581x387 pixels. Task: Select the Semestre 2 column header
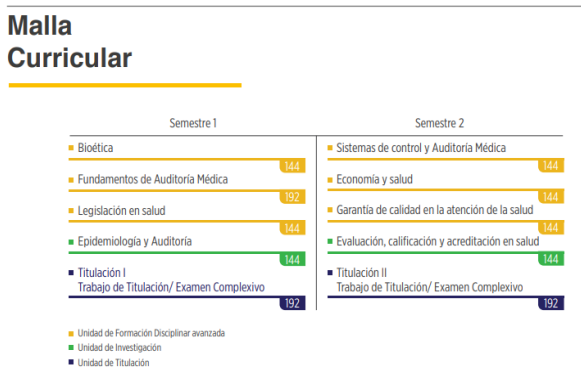(439, 123)
